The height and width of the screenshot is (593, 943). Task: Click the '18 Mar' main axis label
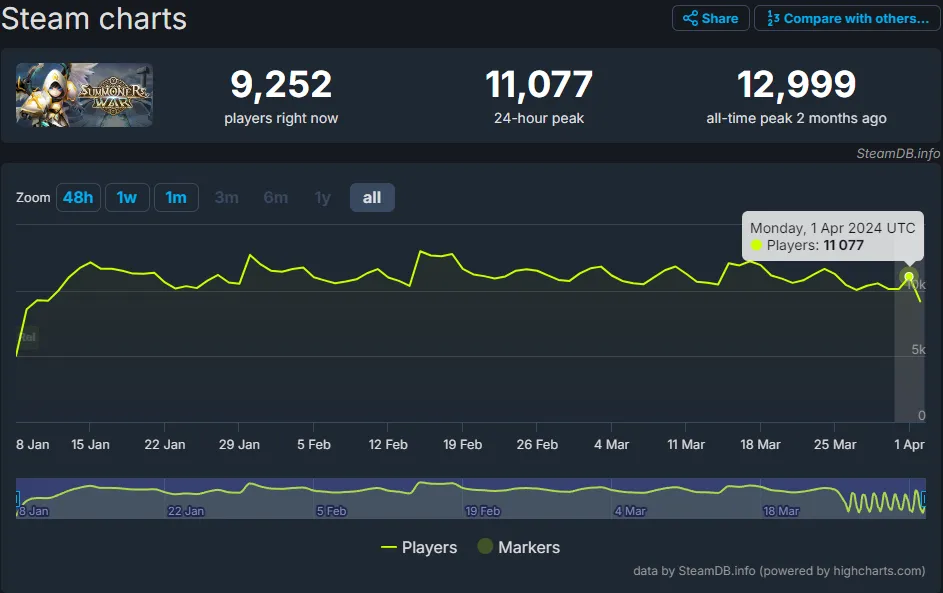(760, 444)
